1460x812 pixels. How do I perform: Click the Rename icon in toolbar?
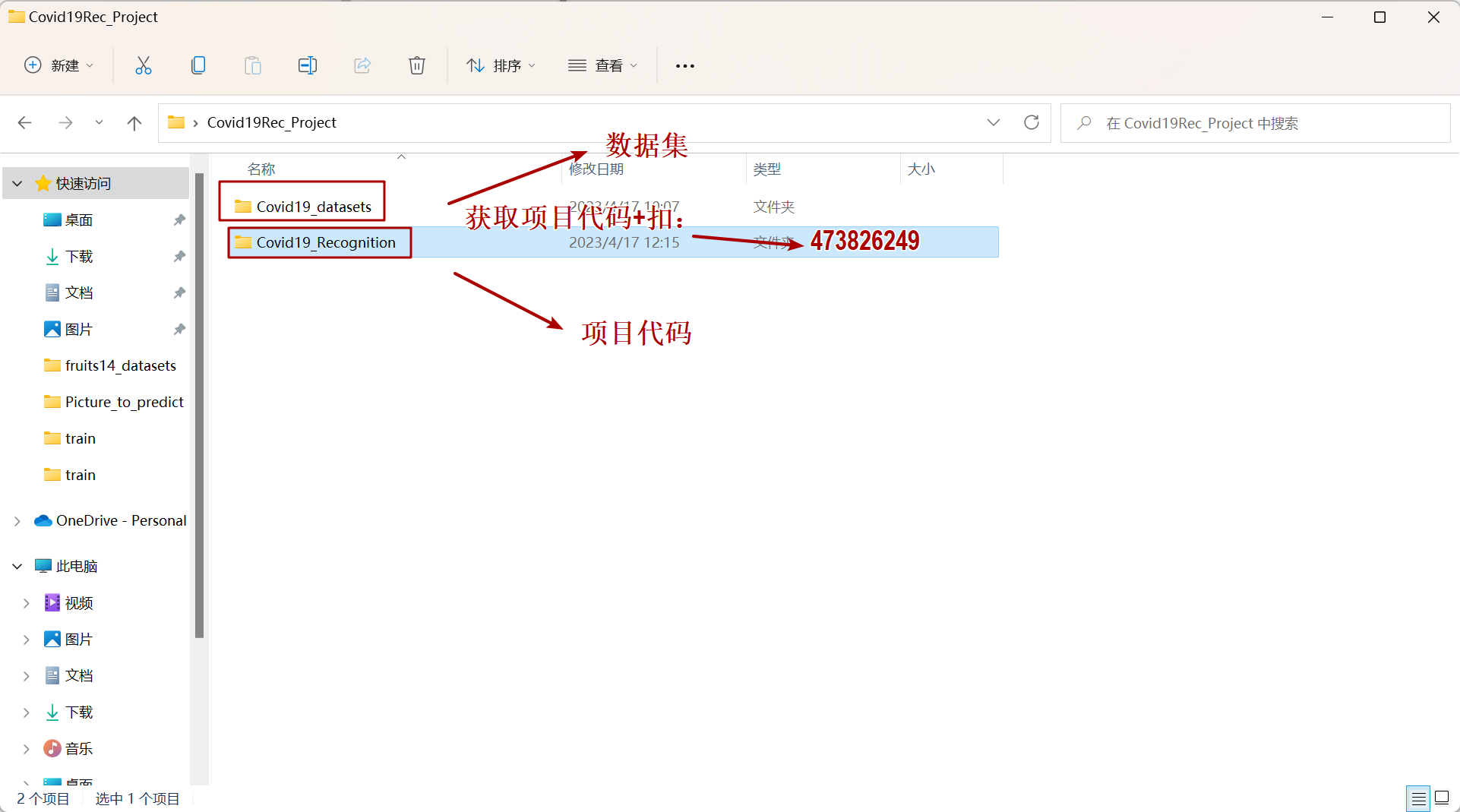308,65
